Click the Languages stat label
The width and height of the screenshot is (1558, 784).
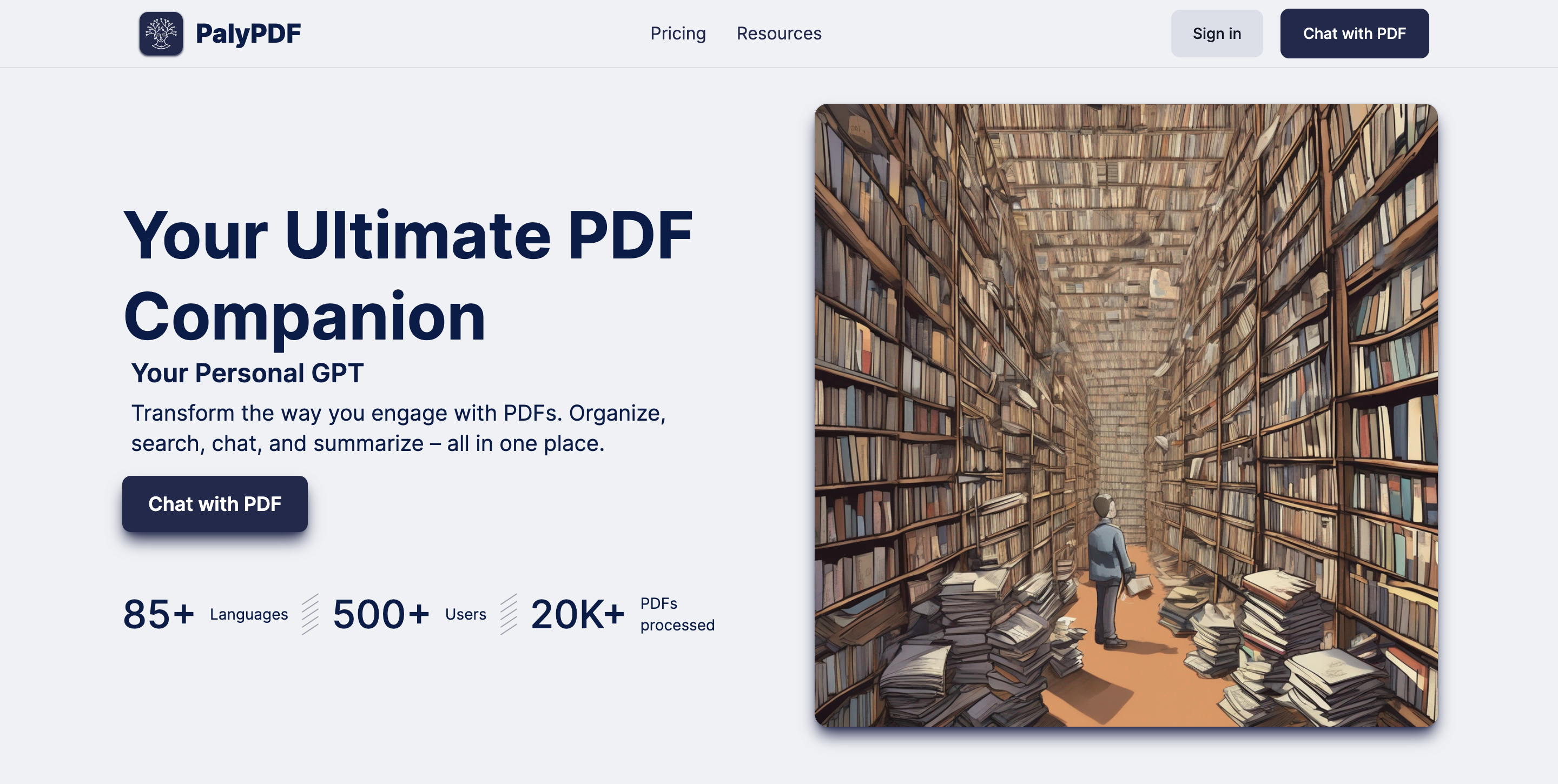point(249,614)
